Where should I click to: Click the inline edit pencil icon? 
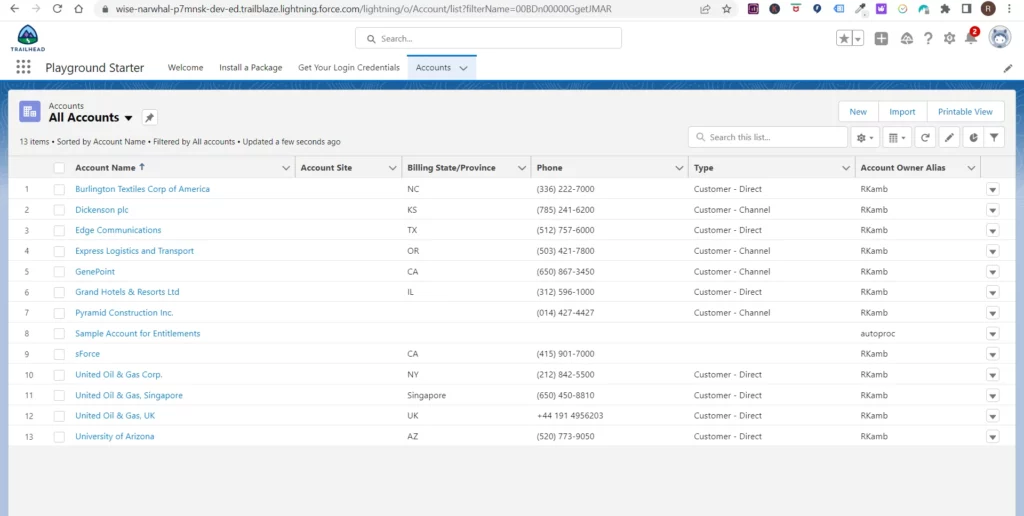coord(949,137)
